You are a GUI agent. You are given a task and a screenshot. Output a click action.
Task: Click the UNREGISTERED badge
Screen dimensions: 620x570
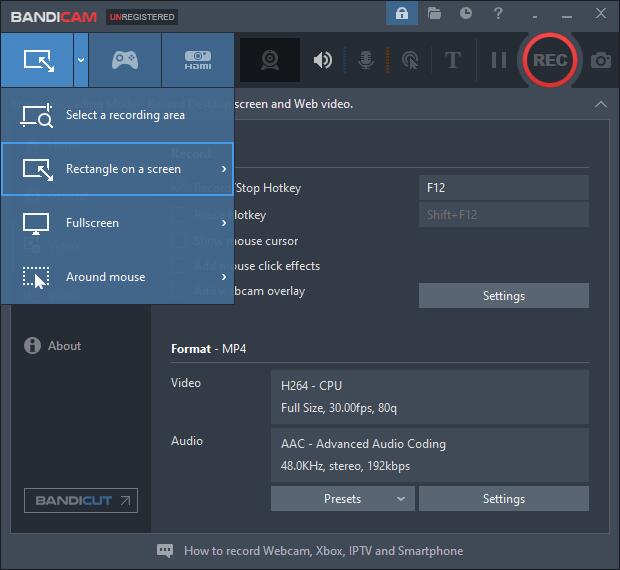pos(142,17)
